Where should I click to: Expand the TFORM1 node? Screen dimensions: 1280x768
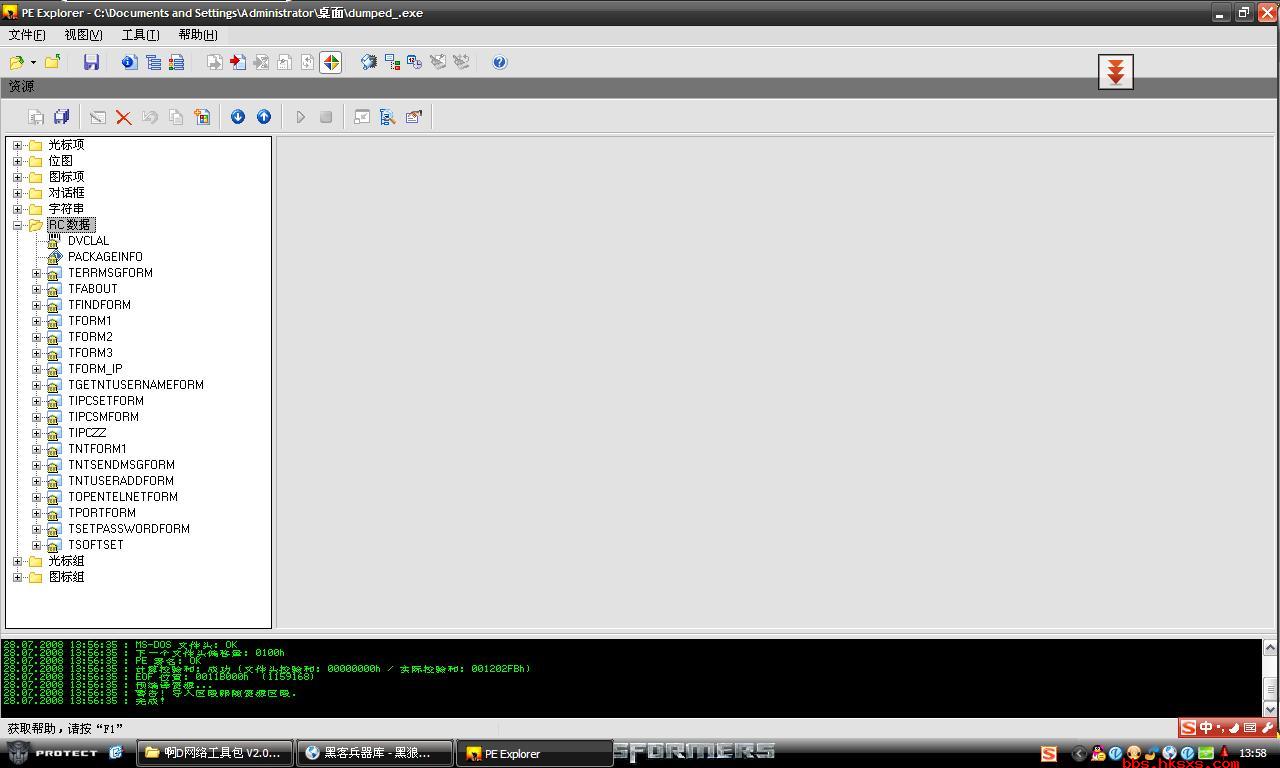[x=37, y=321]
